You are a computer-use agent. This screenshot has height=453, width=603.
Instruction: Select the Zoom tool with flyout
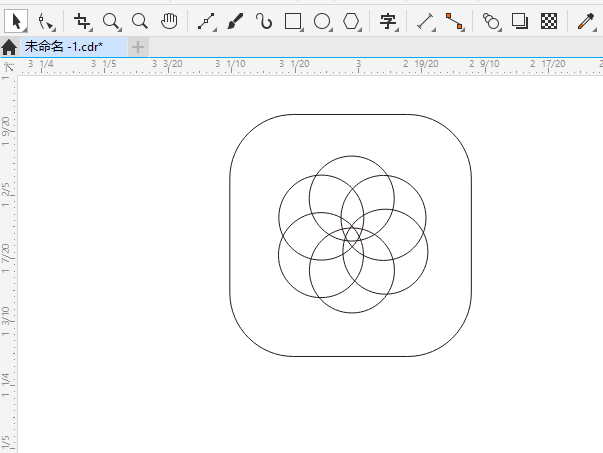tap(112, 22)
